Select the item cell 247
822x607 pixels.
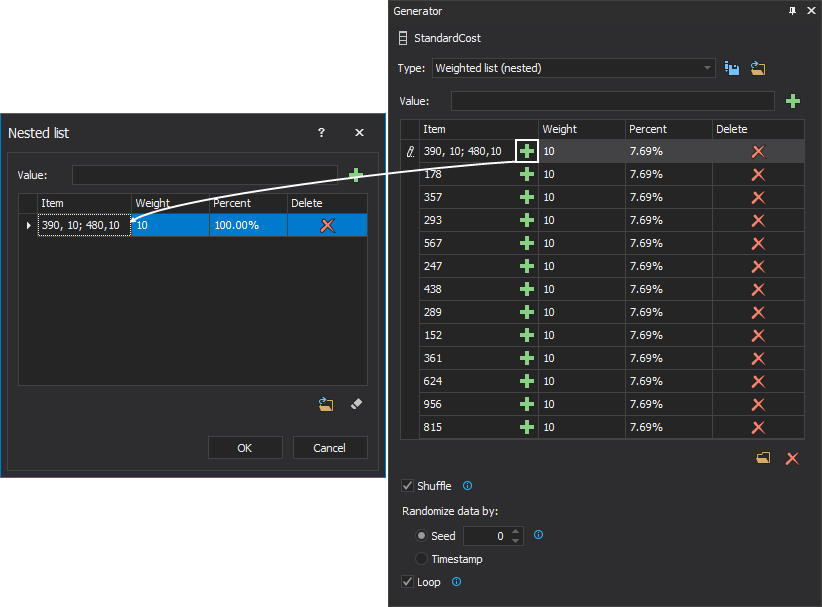coord(468,266)
